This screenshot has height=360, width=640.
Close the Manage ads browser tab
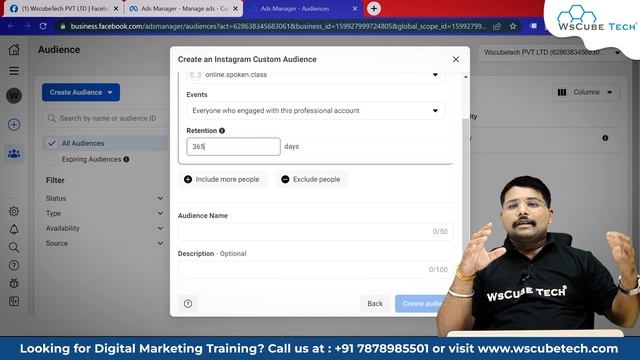click(x=235, y=9)
